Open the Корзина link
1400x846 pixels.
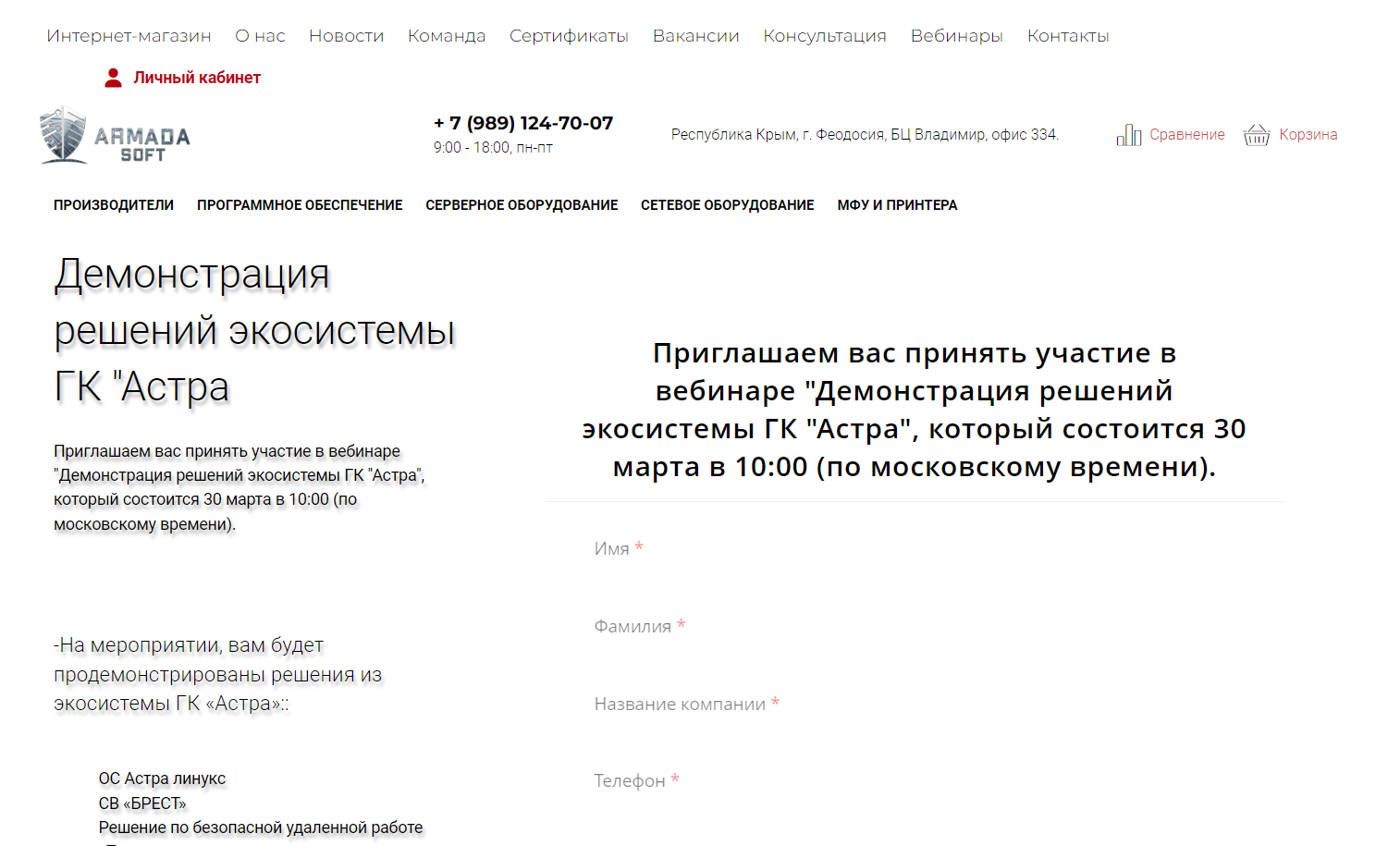click(1308, 135)
